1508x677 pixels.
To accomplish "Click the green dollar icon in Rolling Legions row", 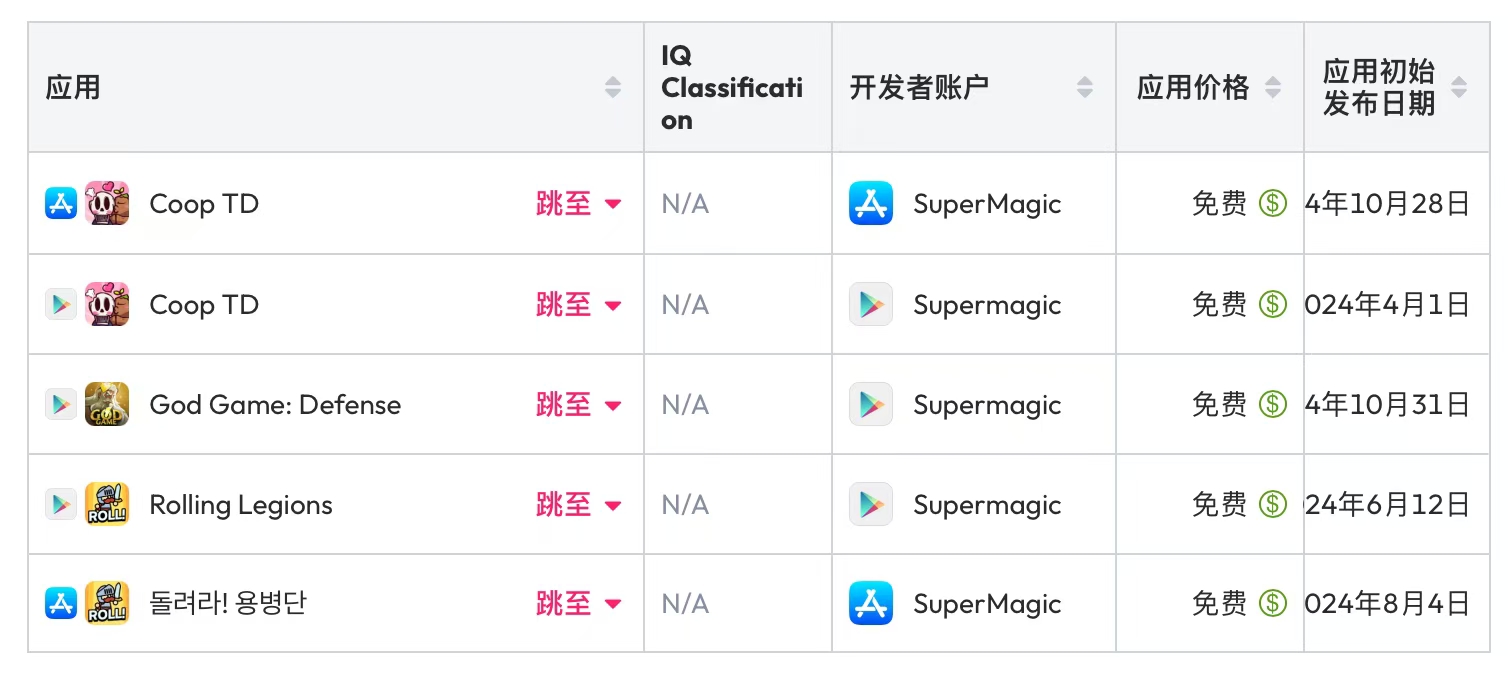I will [x=1272, y=504].
